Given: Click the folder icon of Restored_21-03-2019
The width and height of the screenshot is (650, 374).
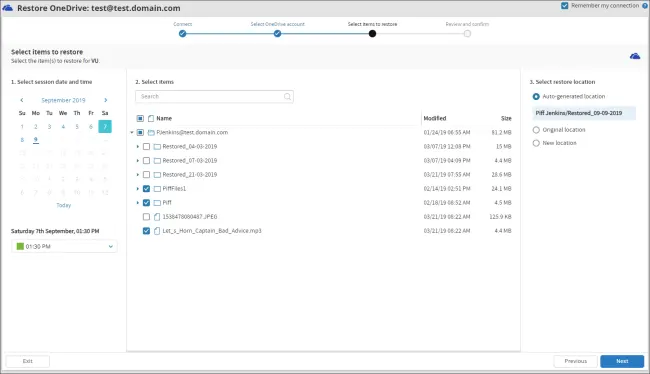Looking at the screenshot, I should click(157, 175).
